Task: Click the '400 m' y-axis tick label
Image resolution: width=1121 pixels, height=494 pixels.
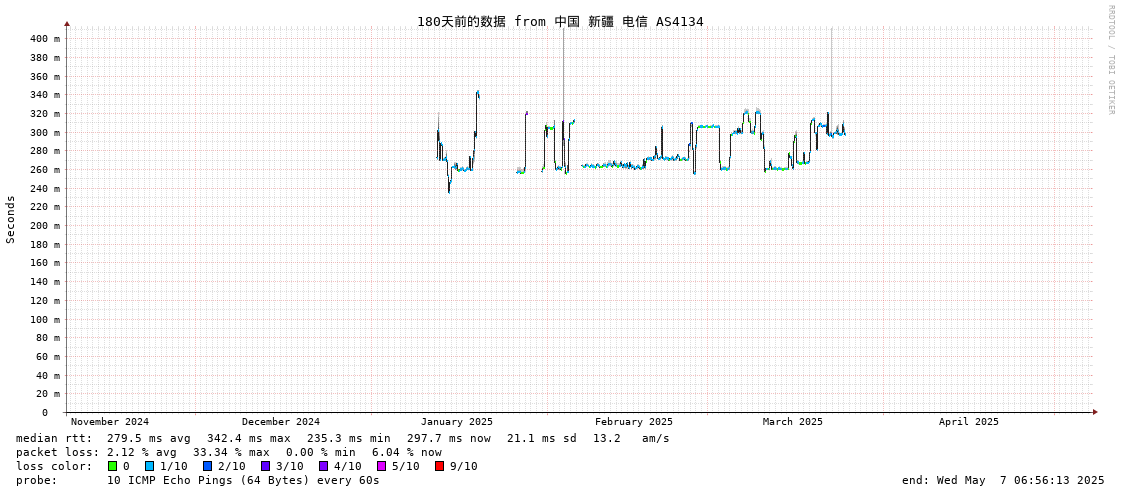Action: tap(45, 39)
